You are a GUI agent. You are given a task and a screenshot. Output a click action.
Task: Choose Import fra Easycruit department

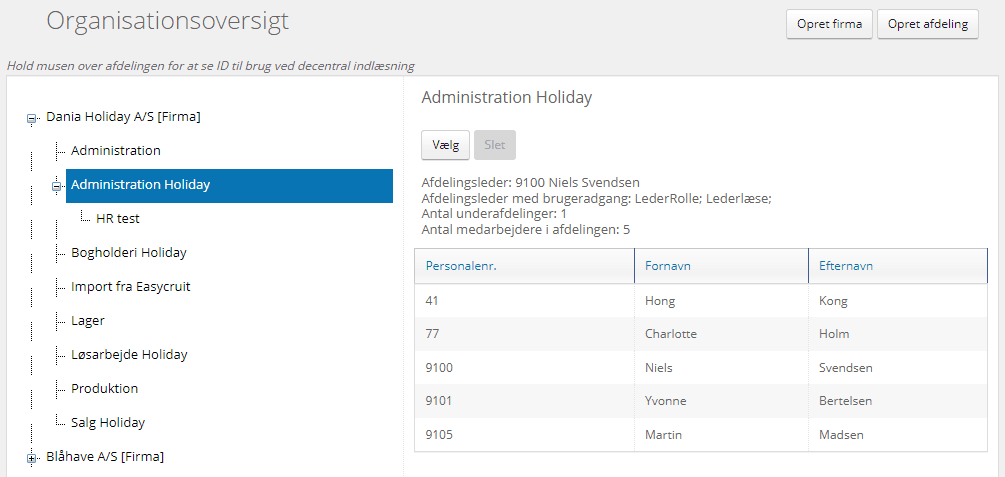coord(130,287)
